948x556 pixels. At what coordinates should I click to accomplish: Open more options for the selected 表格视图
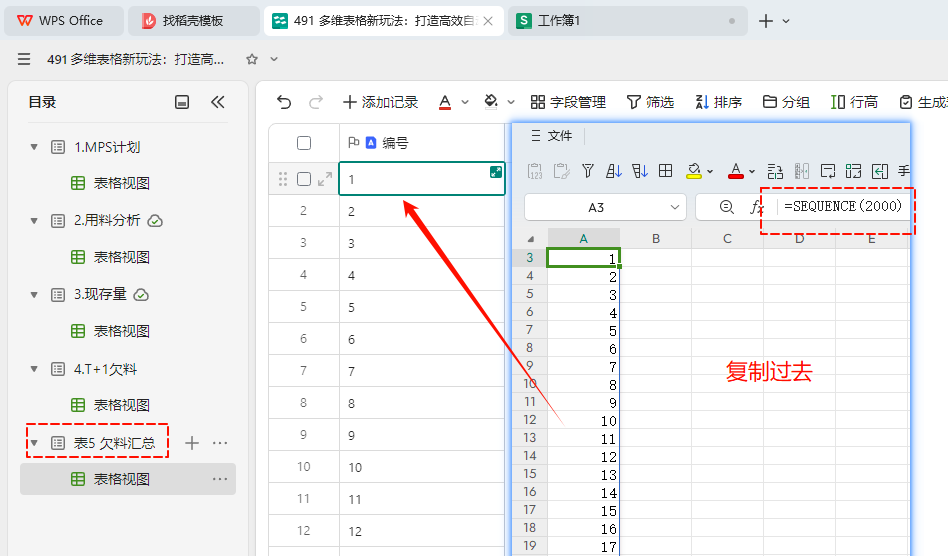[x=220, y=479]
